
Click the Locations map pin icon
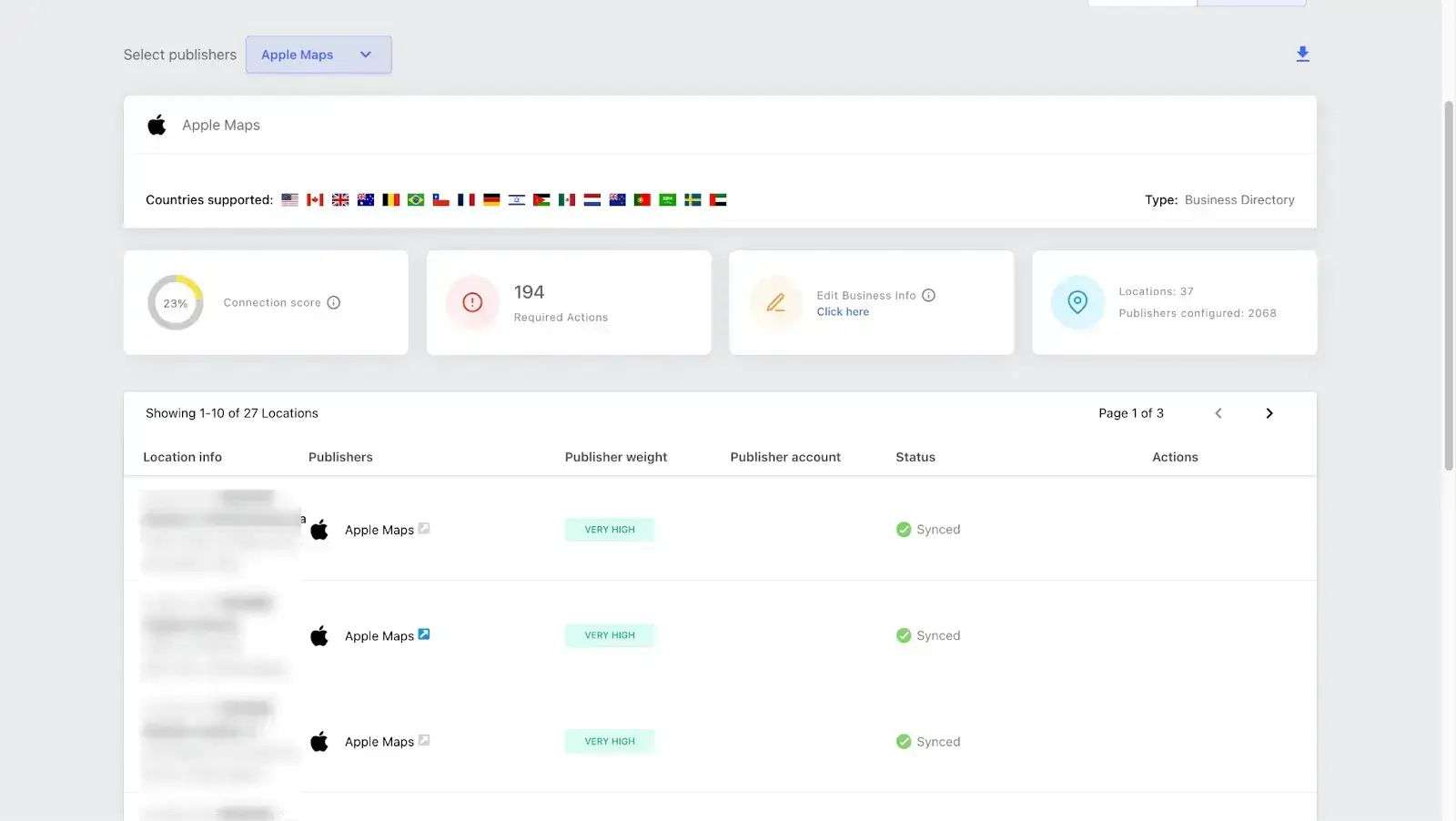pyautogui.click(x=1077, y=302)
